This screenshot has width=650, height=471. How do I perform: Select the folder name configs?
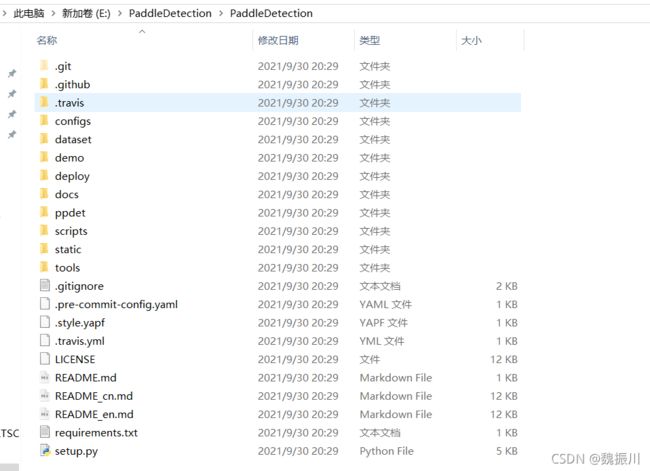(x=73, y=121)
